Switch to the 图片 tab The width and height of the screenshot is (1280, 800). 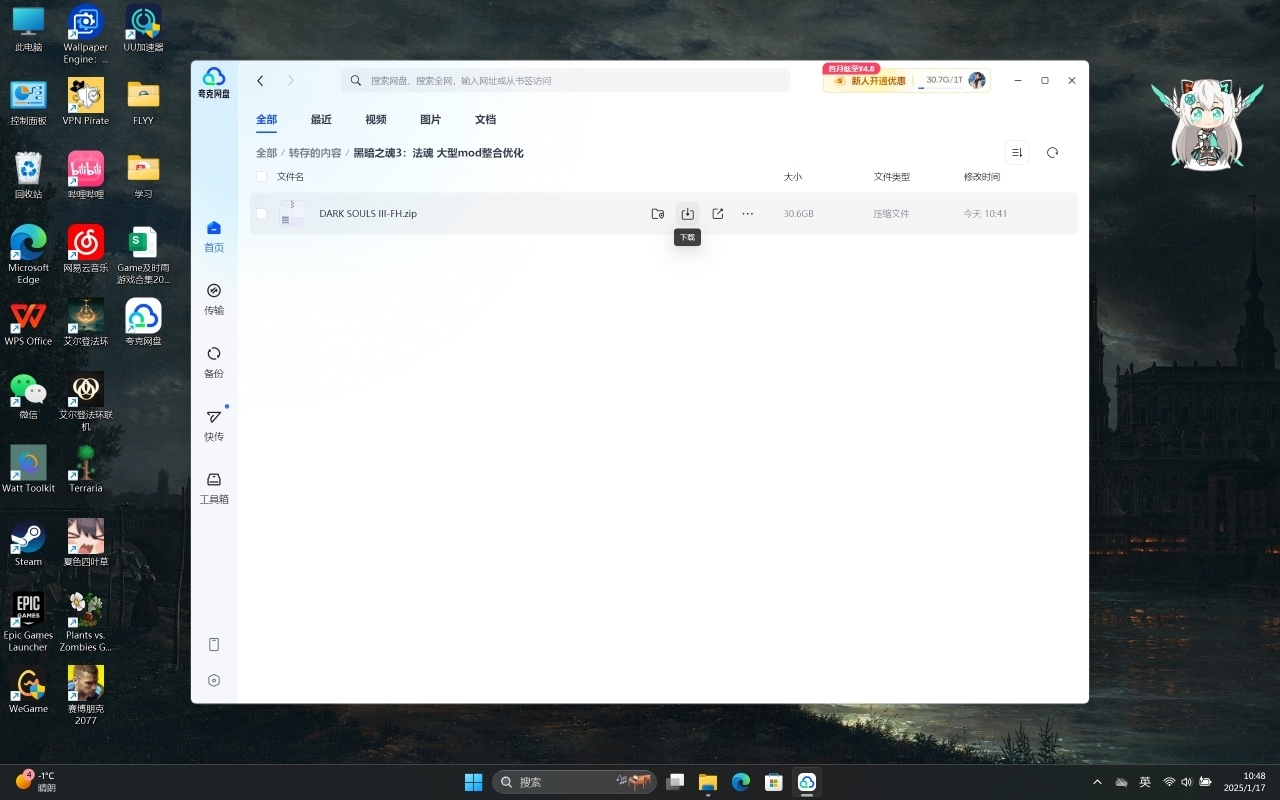point(431,119)
